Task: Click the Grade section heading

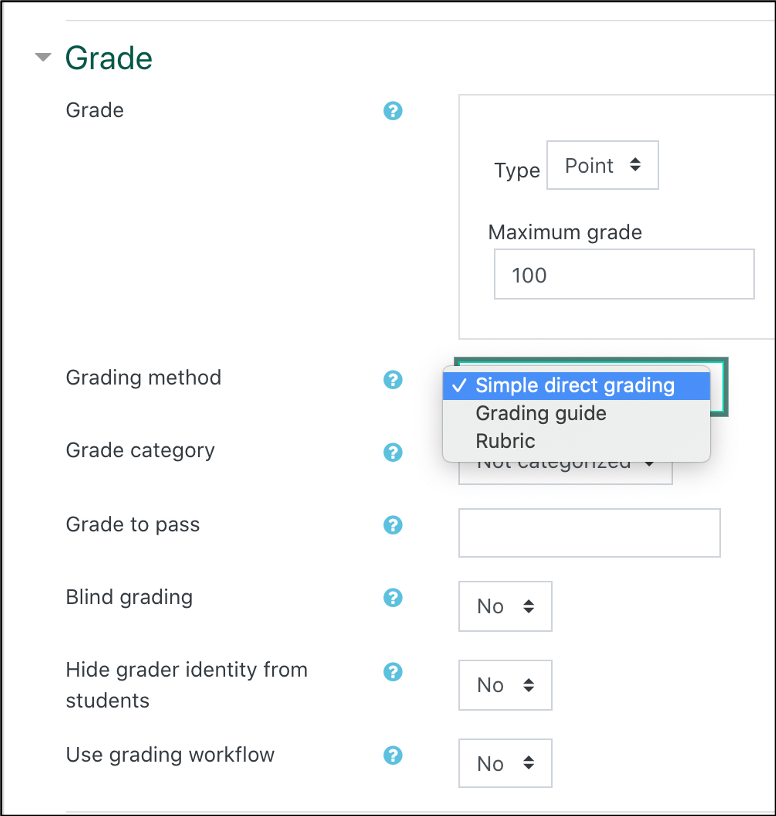Action: (108, 58)
